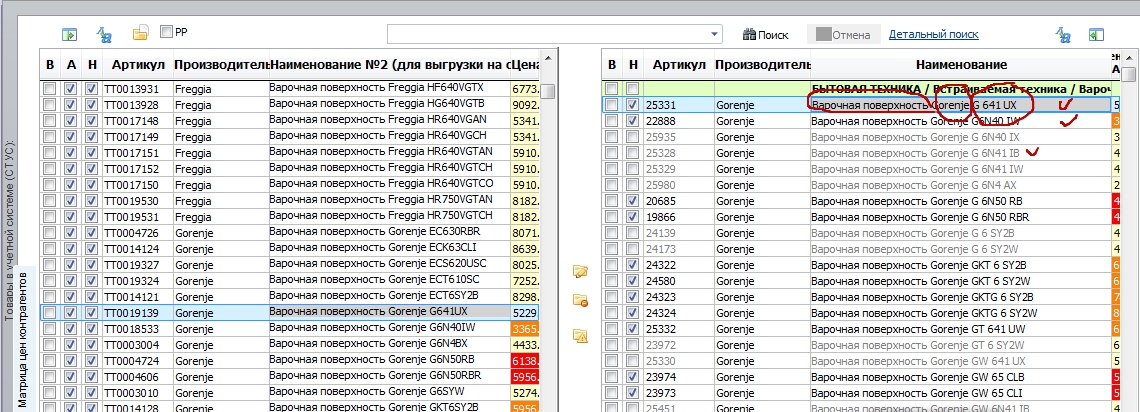Tick the B checkbox for article 20685 row

pyautogui.click(x=612, y=201)
